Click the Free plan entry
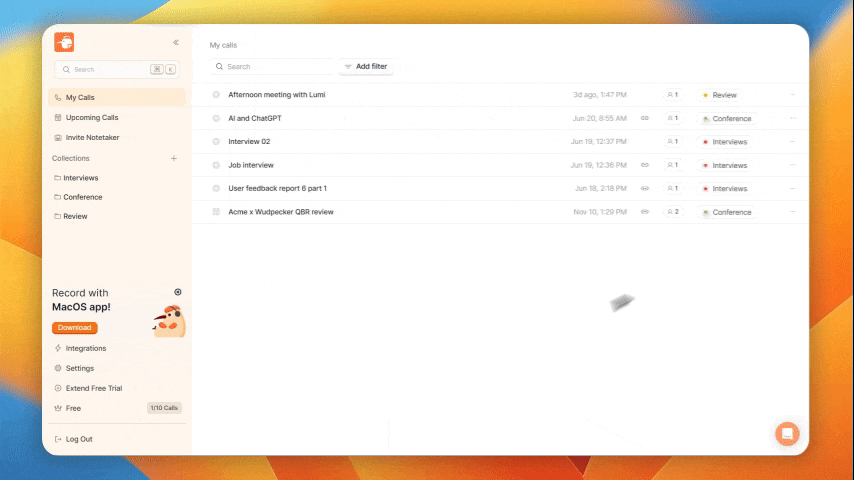 tap(68, 408)
